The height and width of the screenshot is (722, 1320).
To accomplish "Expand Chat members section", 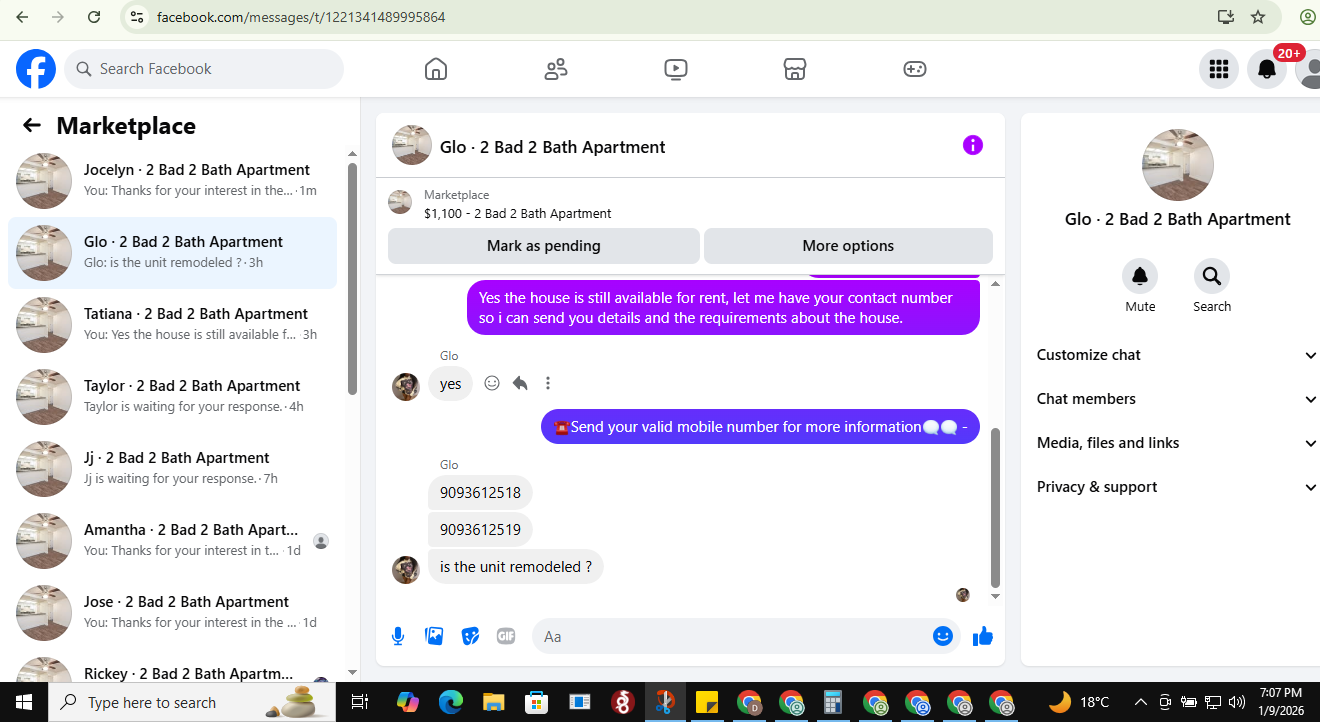I will point(1176,399).
